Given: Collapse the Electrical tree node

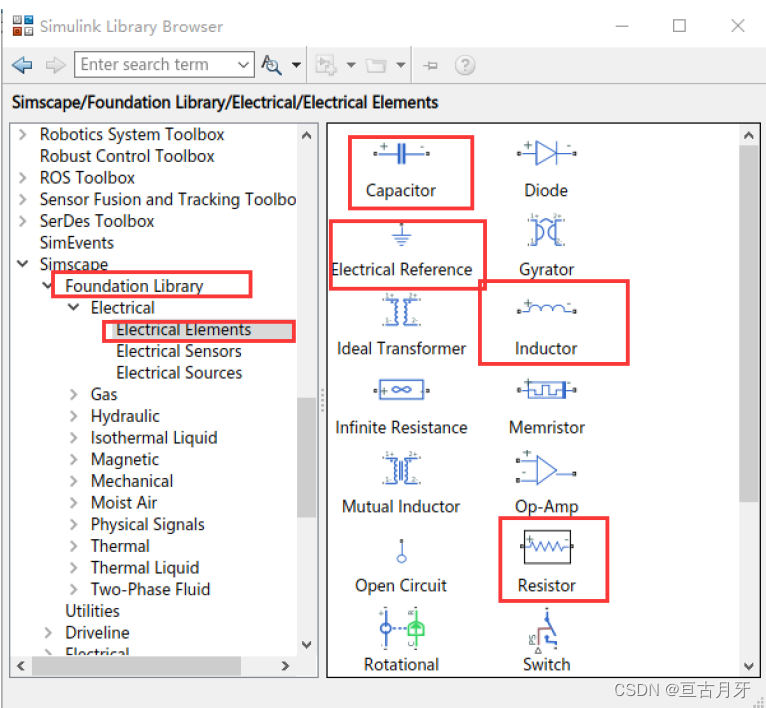Looking at the screenshot, I should [73, 307].
